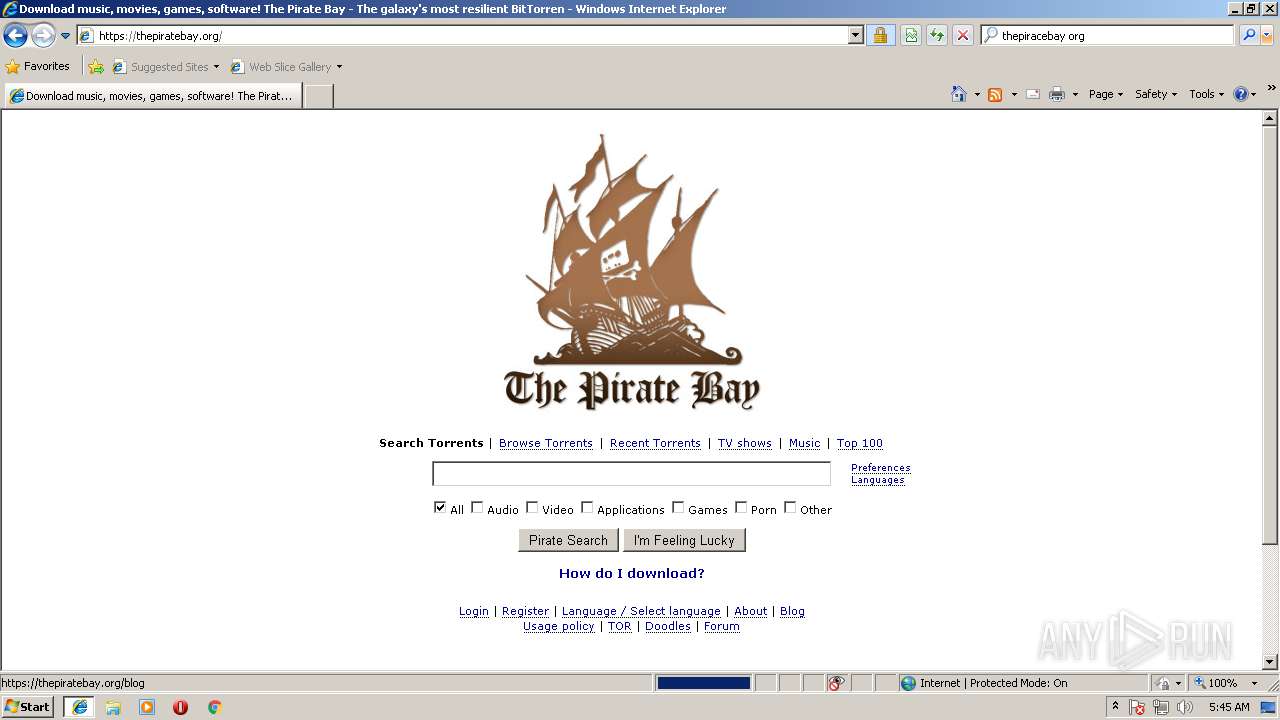This screenshot has height=720, width=1280.
Task: Open the recent pages dropdown arrow
Action: pos(65,36)
